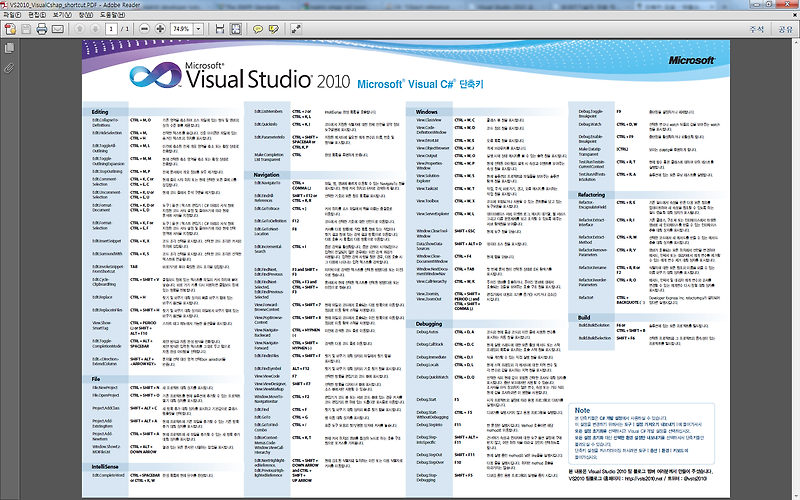Click the 'Edit.CompleteWord' entry
Viewport: 800px width, 500px height.
[x=108, y=476]
